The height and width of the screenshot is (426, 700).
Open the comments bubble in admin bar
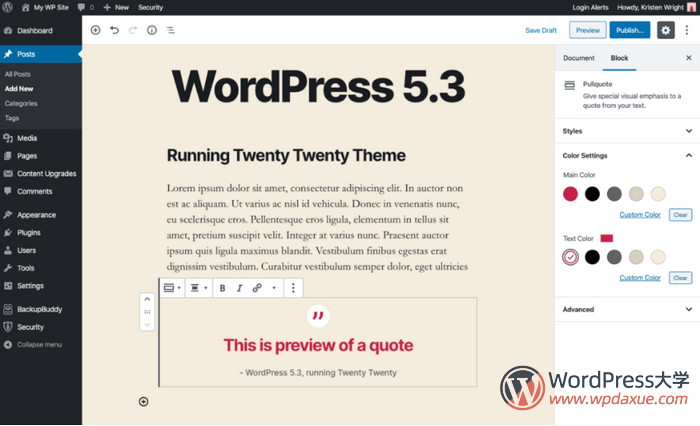click(86, 7)
